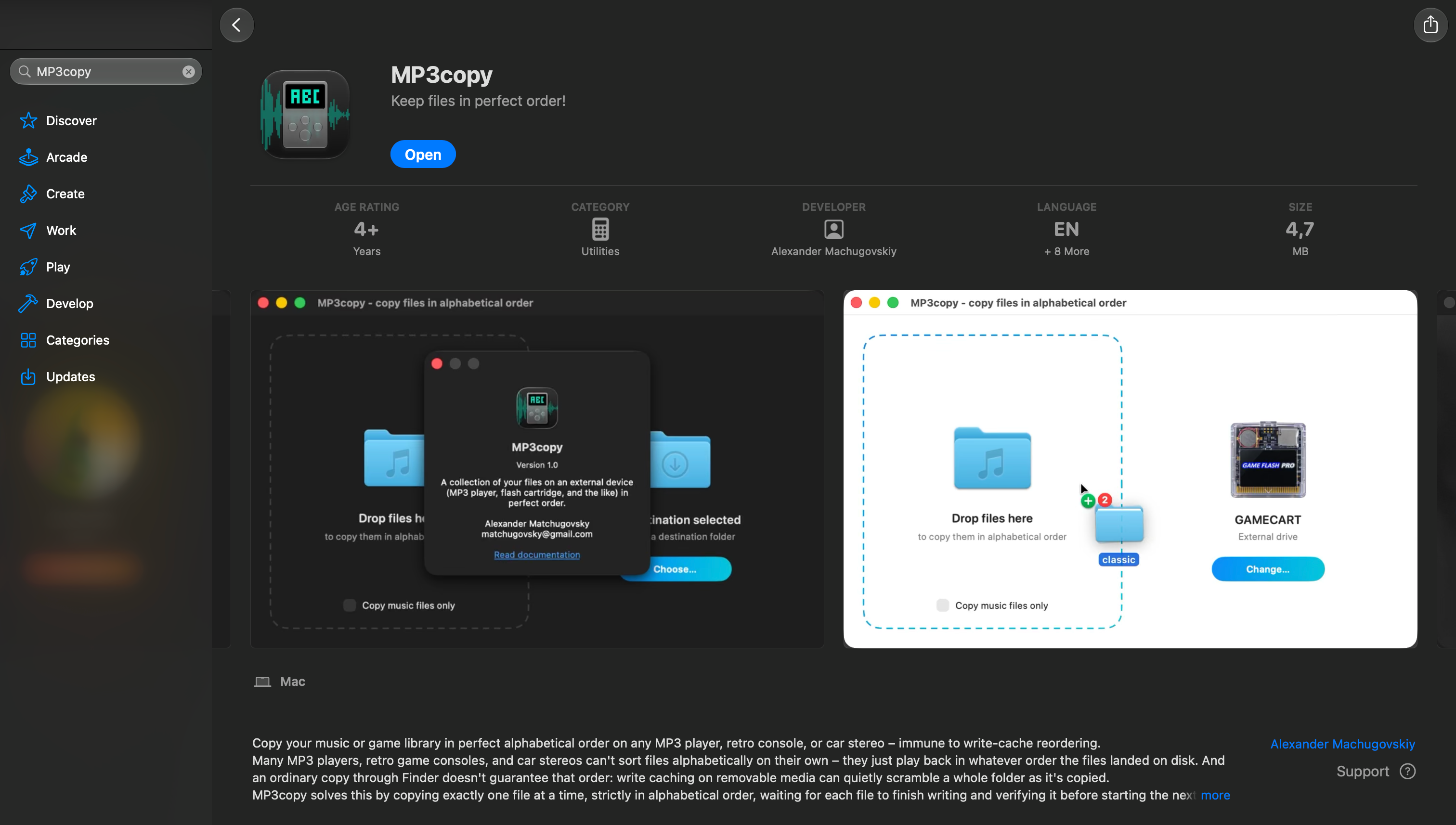Click the developer person icon

[834, 229]
